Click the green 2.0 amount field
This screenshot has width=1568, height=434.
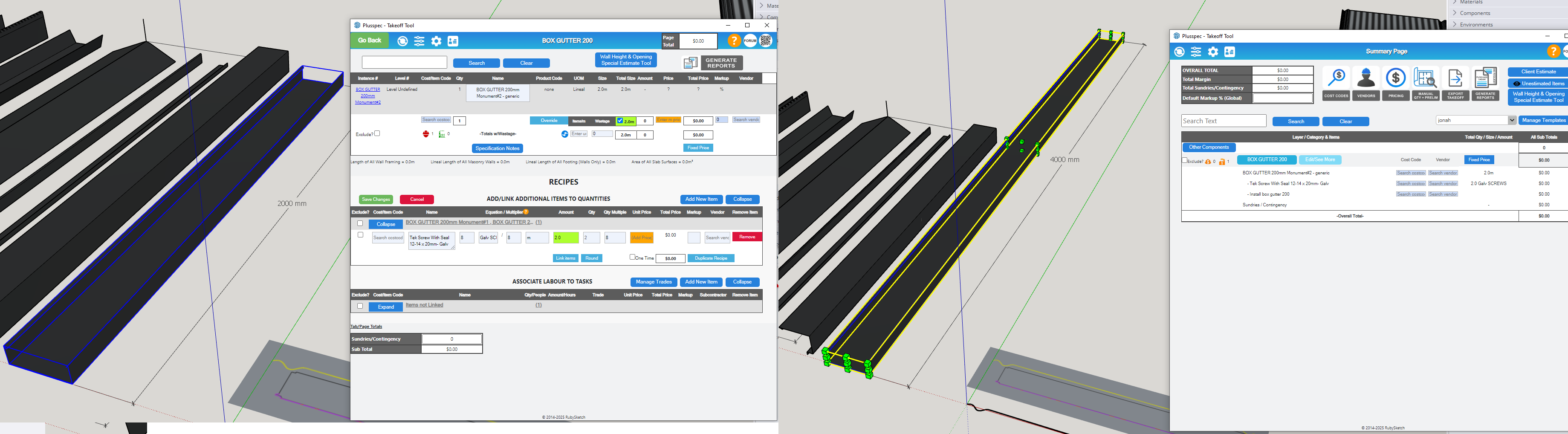coord(566,238)
